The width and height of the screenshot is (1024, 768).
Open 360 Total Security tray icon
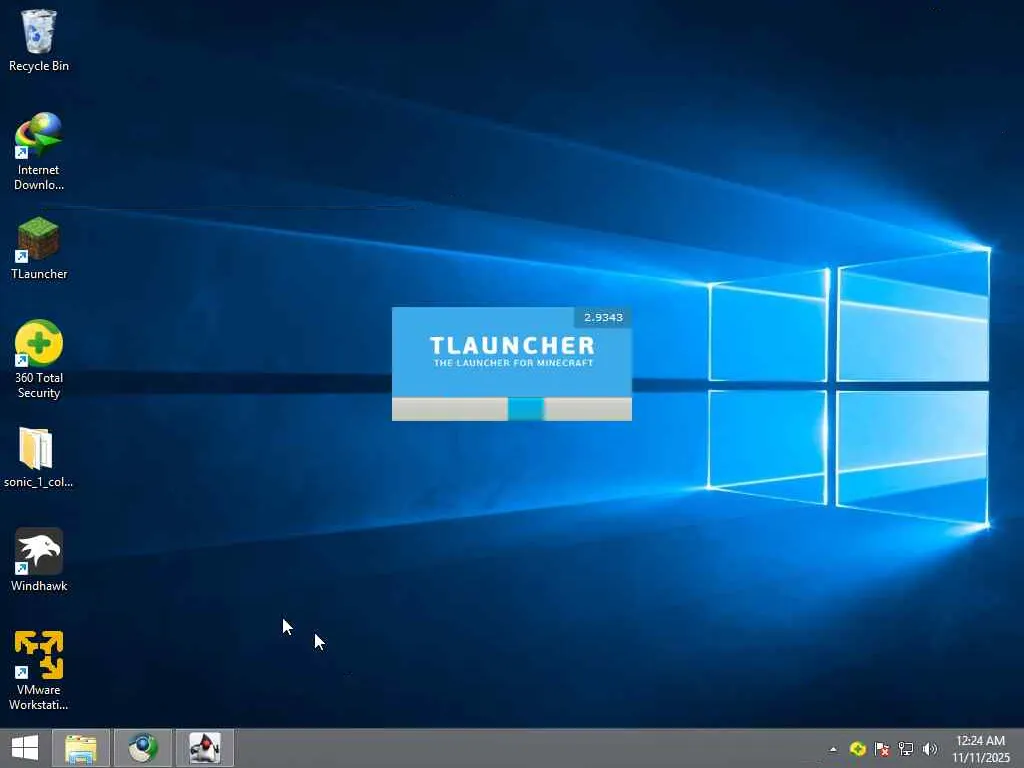(857, 749)
